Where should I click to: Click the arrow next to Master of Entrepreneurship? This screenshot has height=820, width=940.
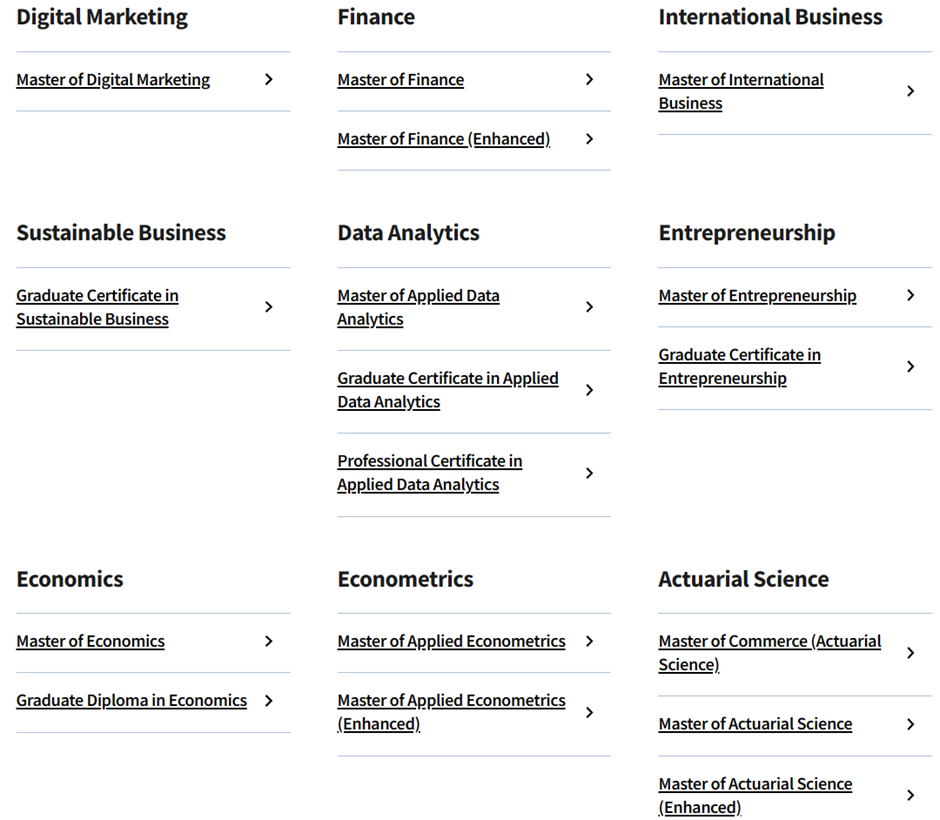point(910,295)
